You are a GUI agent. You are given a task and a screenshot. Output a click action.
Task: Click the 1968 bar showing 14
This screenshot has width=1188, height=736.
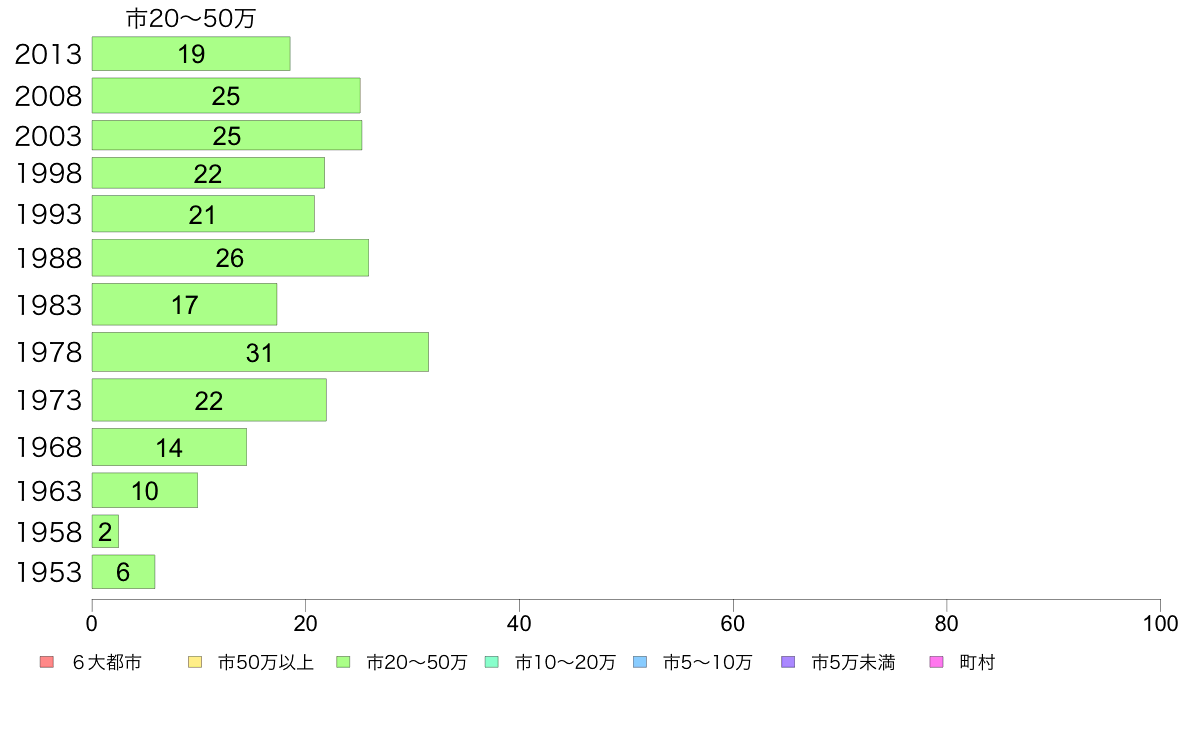click(x=169, y=447)
